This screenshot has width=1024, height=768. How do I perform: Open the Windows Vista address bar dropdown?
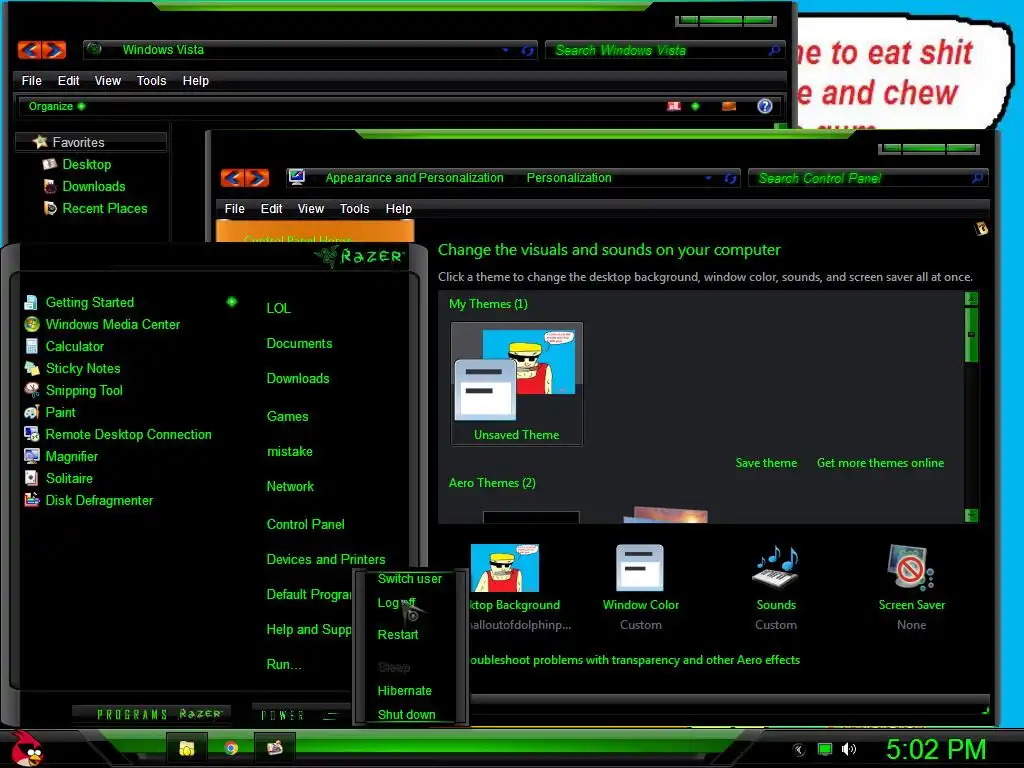pos(505,50)
